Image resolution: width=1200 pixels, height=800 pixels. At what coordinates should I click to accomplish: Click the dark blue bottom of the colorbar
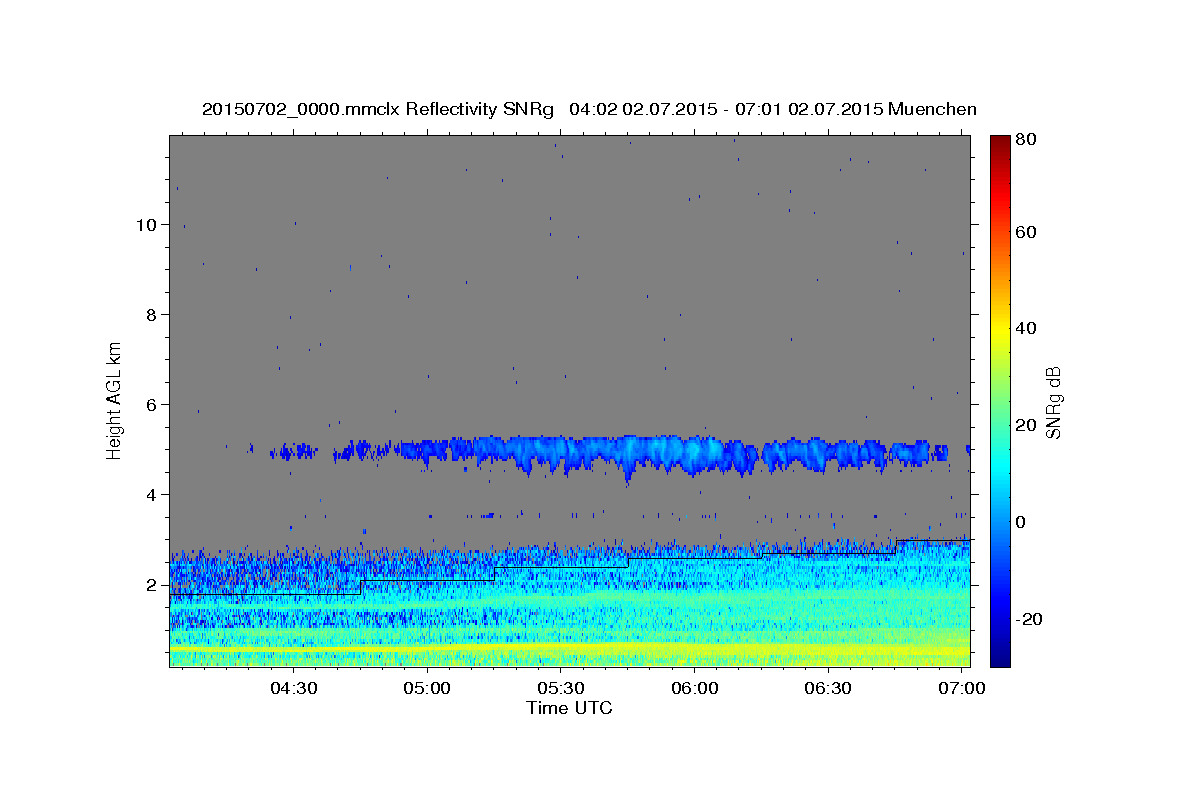1000,655
